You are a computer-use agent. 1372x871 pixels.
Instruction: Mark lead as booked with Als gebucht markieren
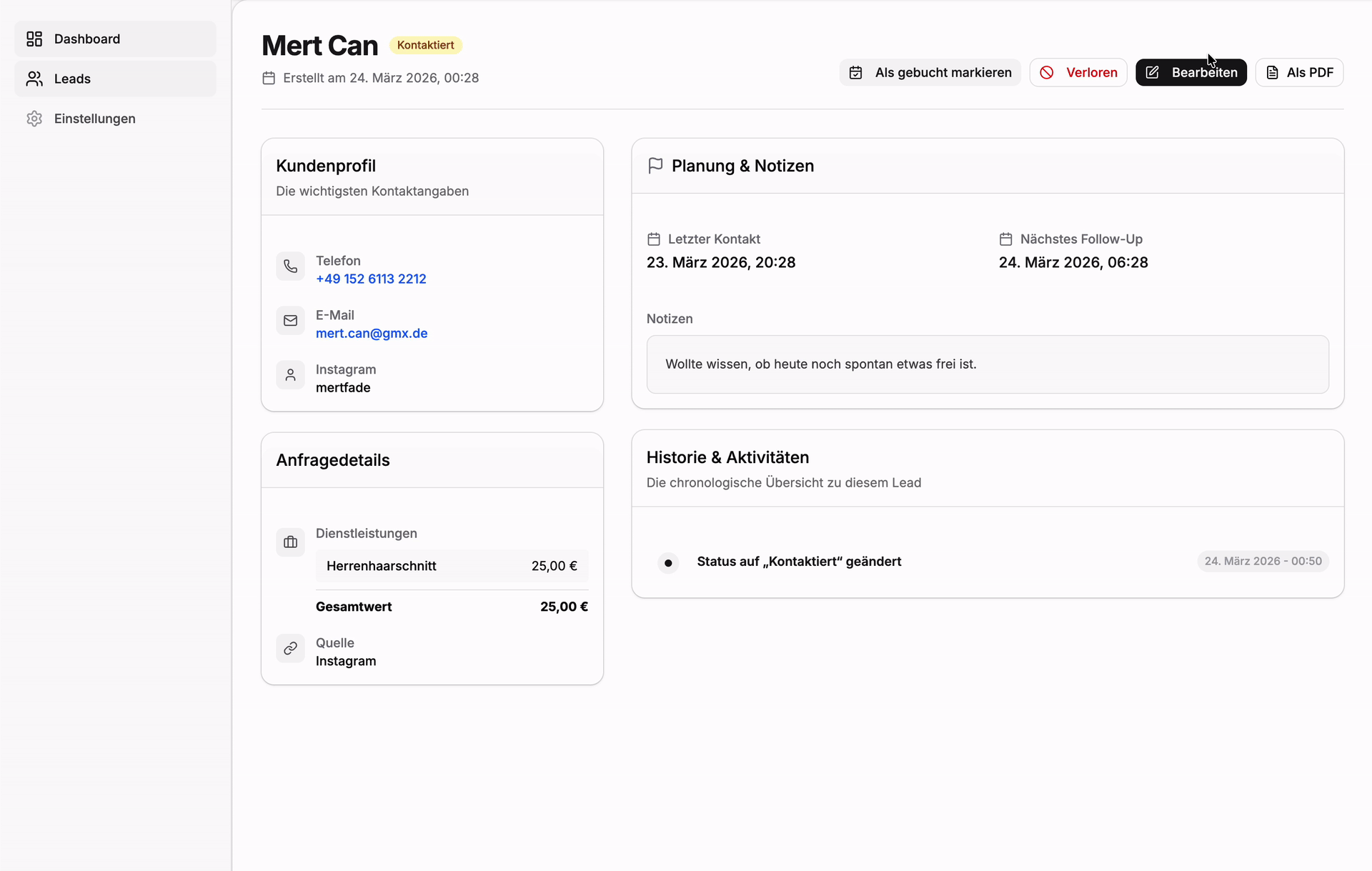(x=930, y=72)
